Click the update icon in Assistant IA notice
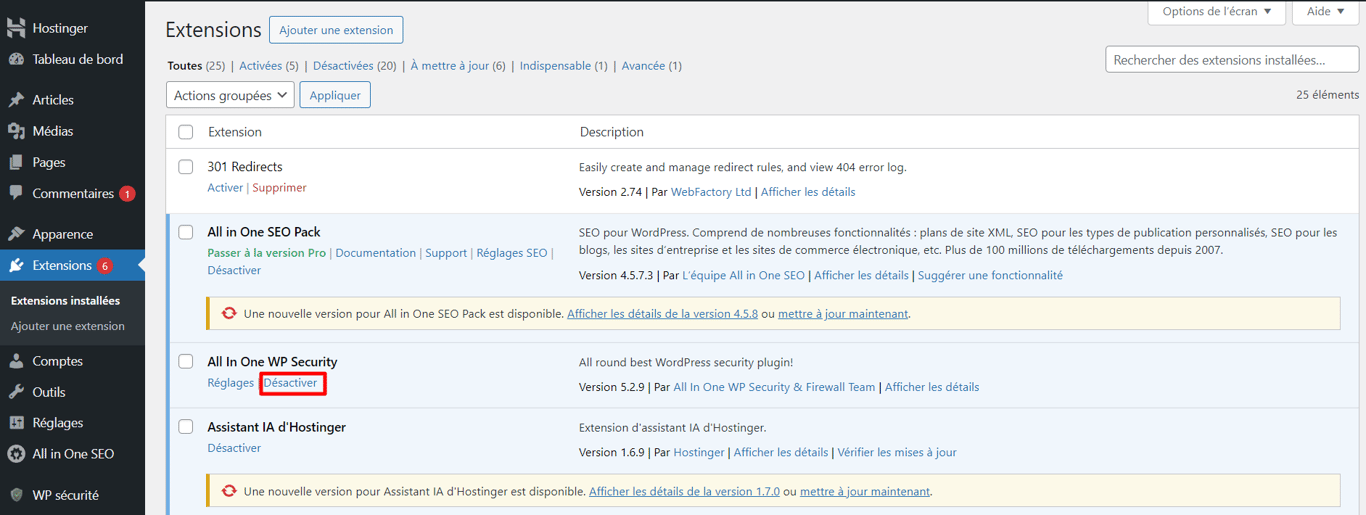 click(229, 491)
